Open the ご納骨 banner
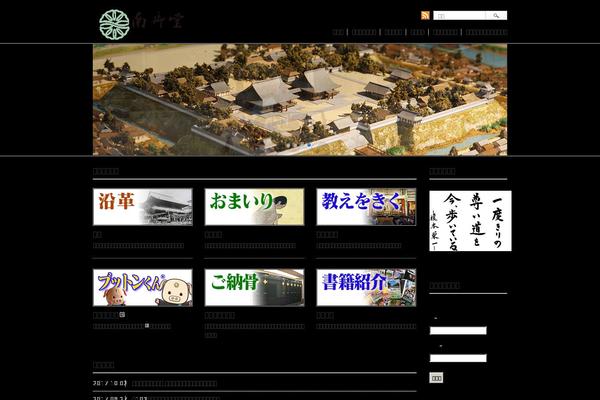Viewport: 600px width, 400px height. [254, 287]
